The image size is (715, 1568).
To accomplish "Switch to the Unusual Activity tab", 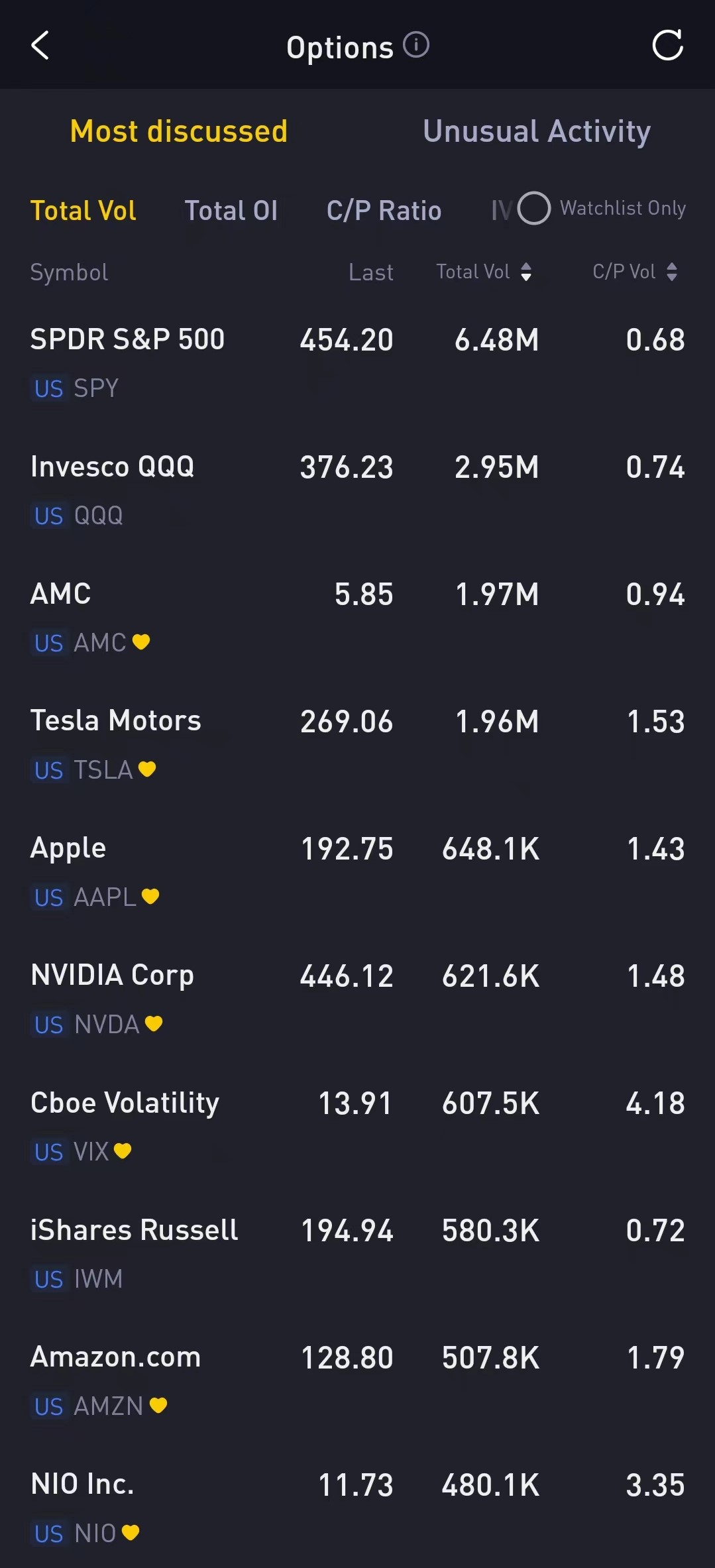I will (537, 131).
